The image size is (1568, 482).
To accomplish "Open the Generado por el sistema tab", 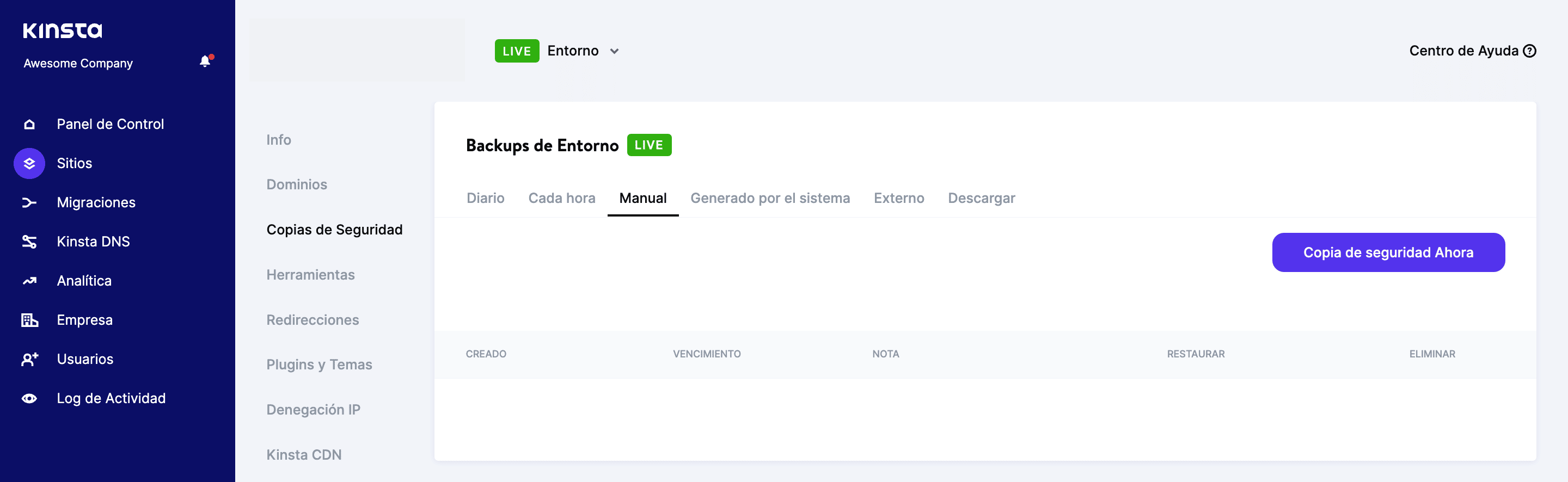I will coord(769,199).
